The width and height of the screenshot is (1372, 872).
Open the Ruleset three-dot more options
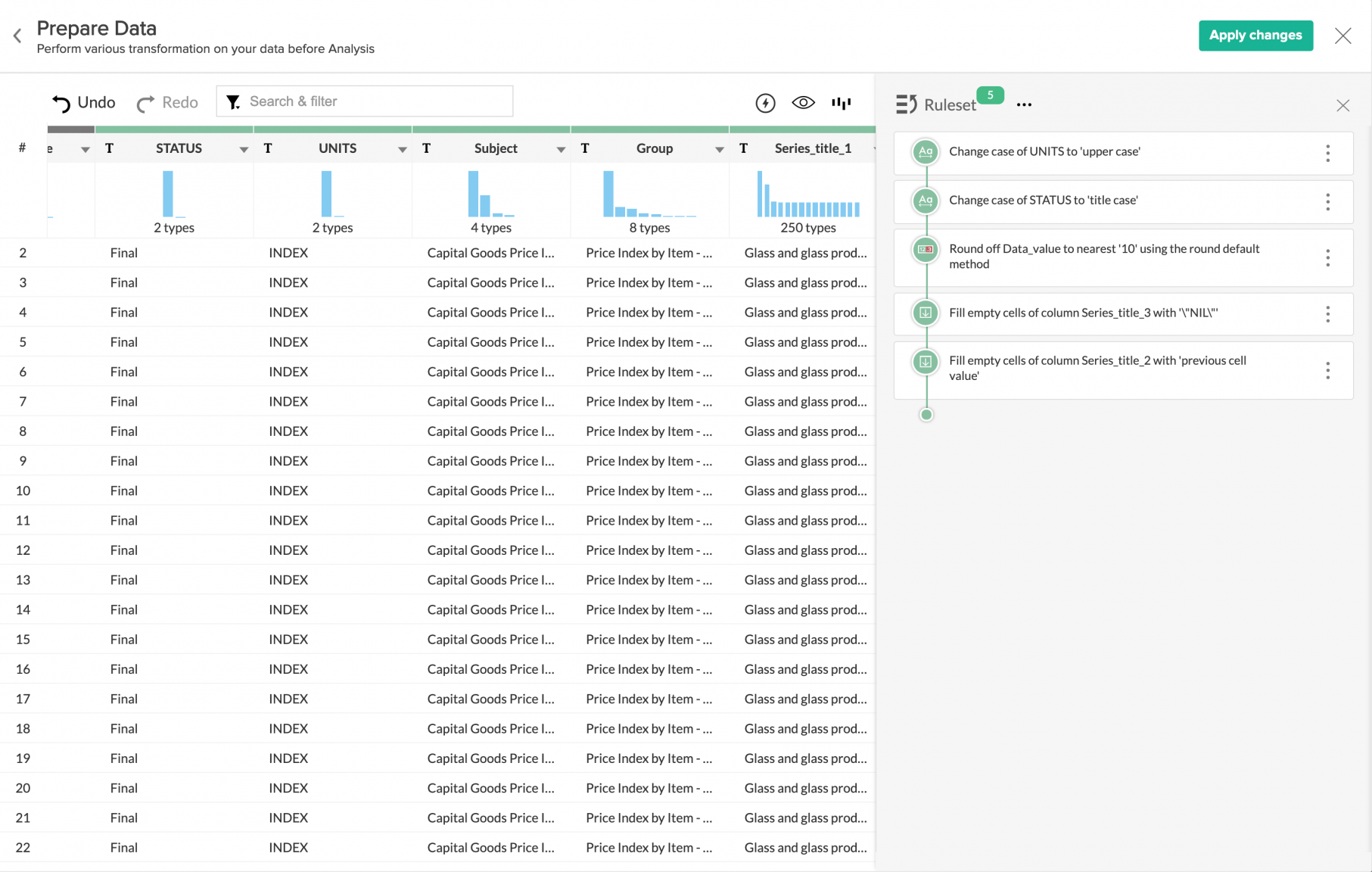pyautogui.click(x=1024, y=105)
